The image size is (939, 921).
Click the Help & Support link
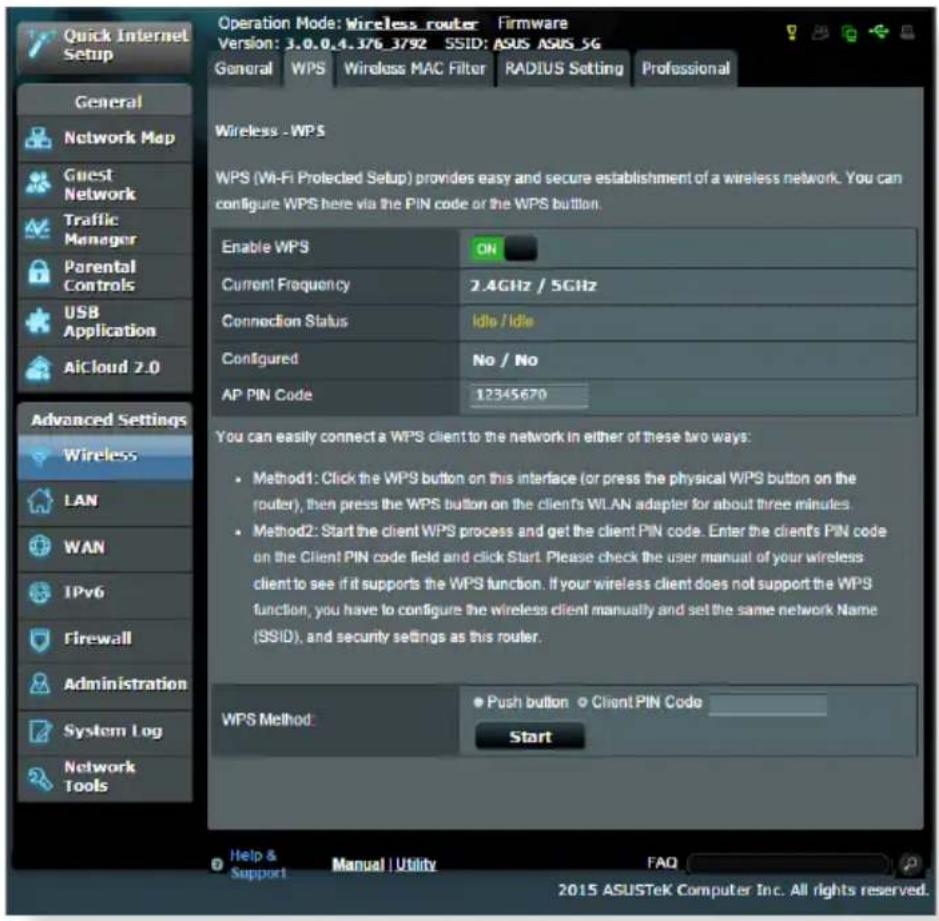tap(256, 864)
